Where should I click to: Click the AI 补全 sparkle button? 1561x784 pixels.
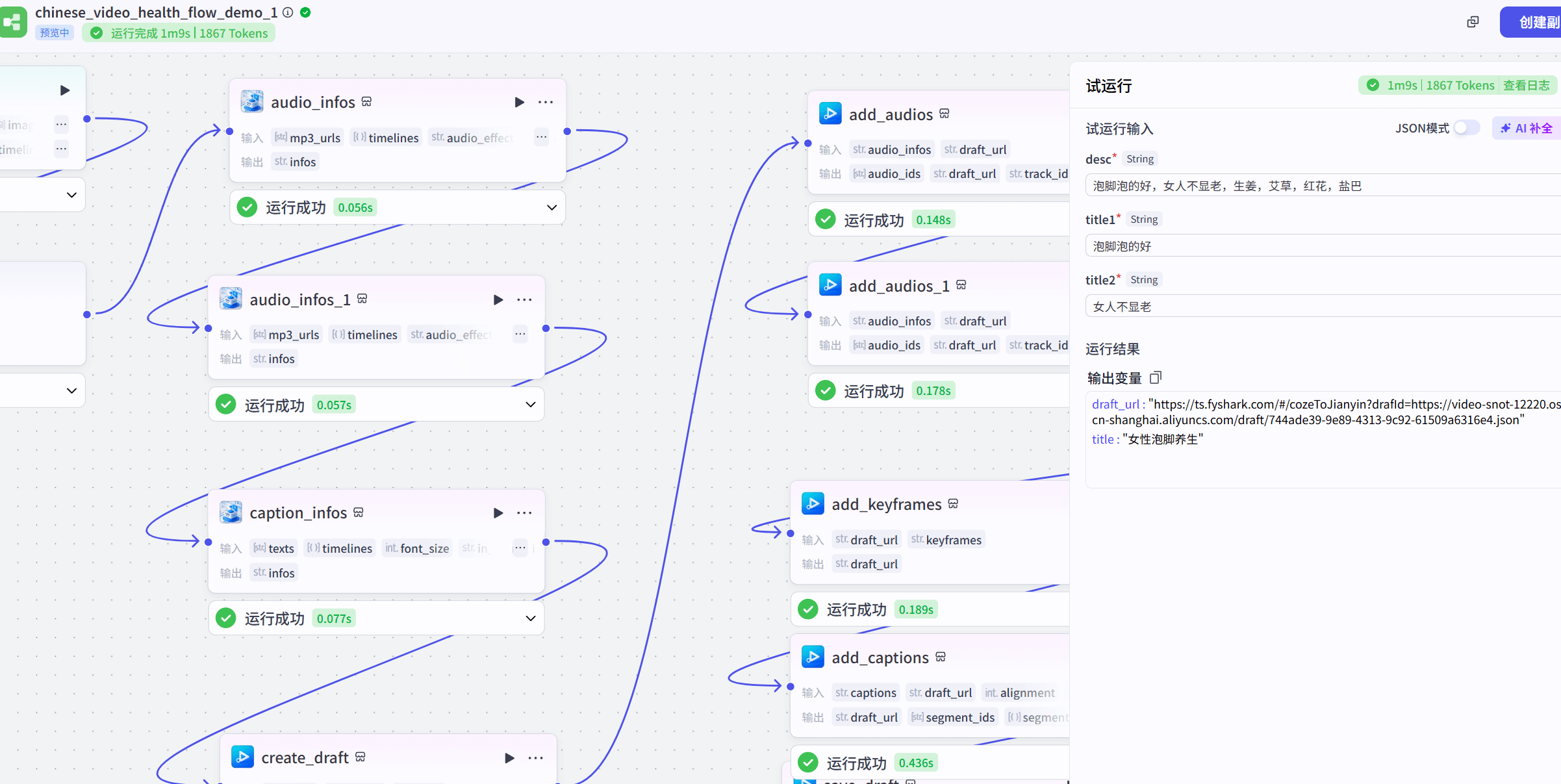[x=1526, y=127]
